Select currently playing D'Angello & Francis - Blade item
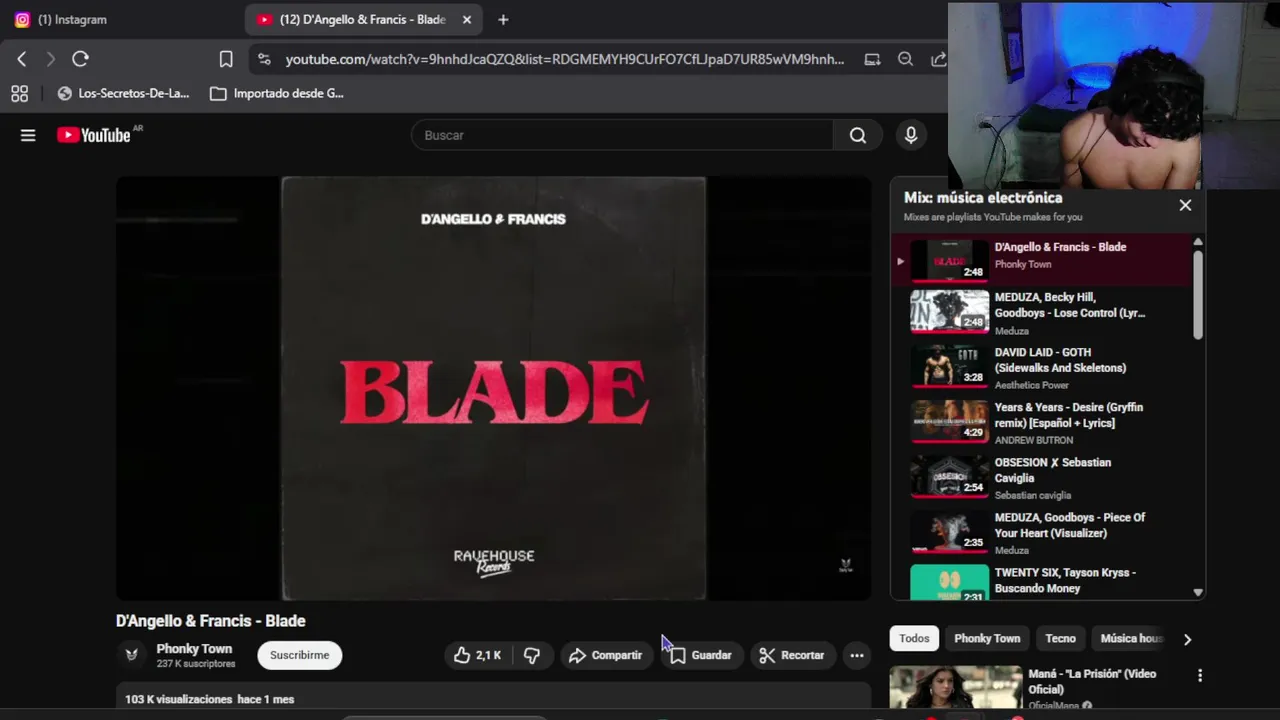Screen dimensions: 1280x720 tap(1040, 260)
